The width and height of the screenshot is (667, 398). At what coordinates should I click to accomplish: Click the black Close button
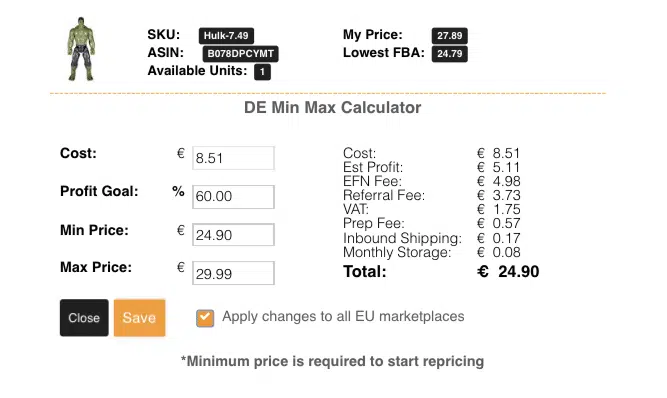[x=84, y=318]
